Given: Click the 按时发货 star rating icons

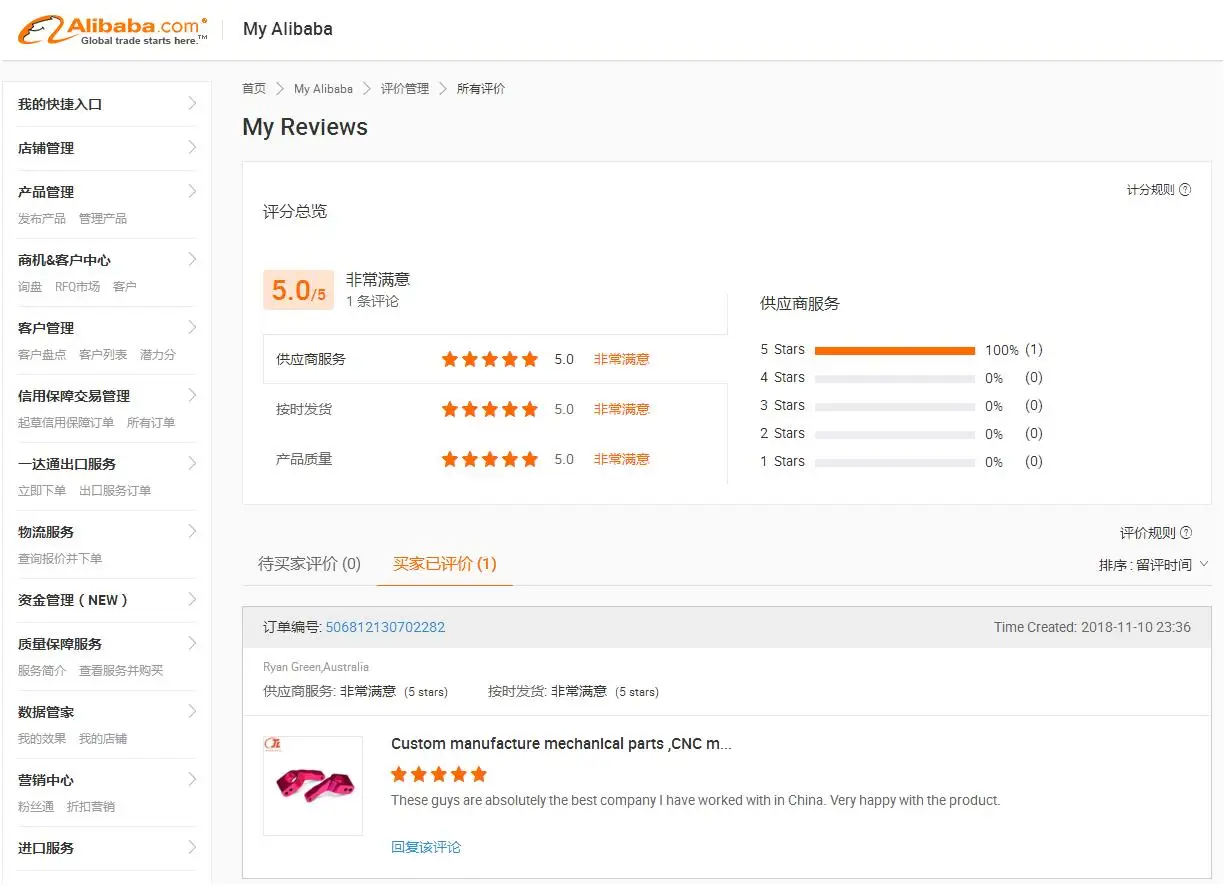Looking at the screenshot, I should tap(489, 409).
